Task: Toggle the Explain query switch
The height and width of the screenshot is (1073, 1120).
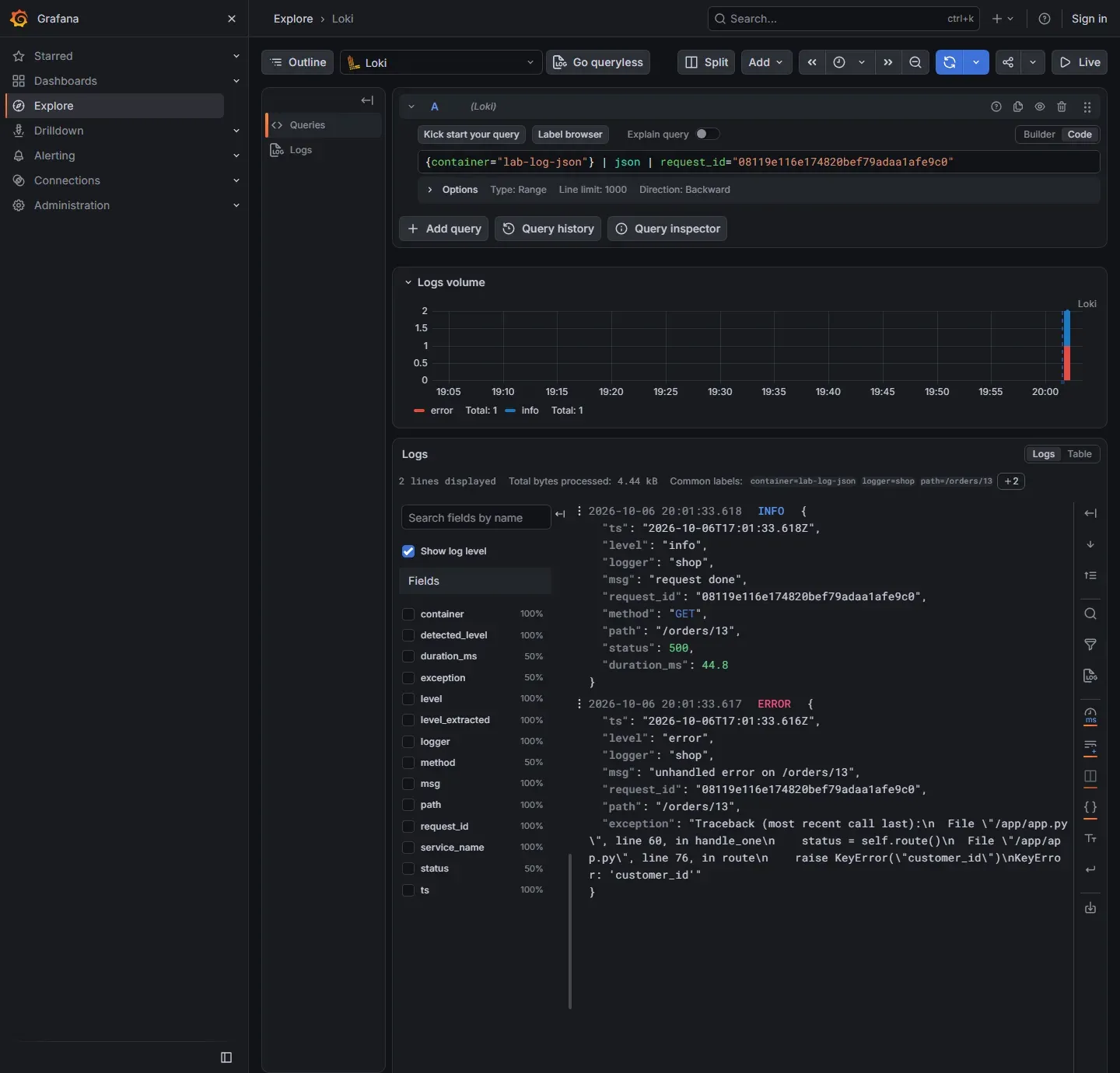Action: point(707,134)
